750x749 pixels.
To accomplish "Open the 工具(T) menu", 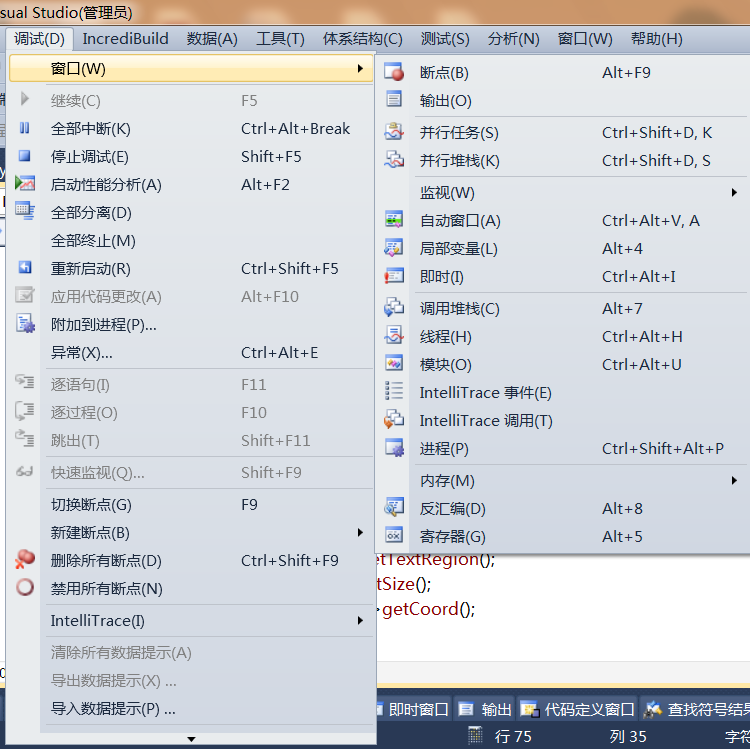I will coord(280,39).
